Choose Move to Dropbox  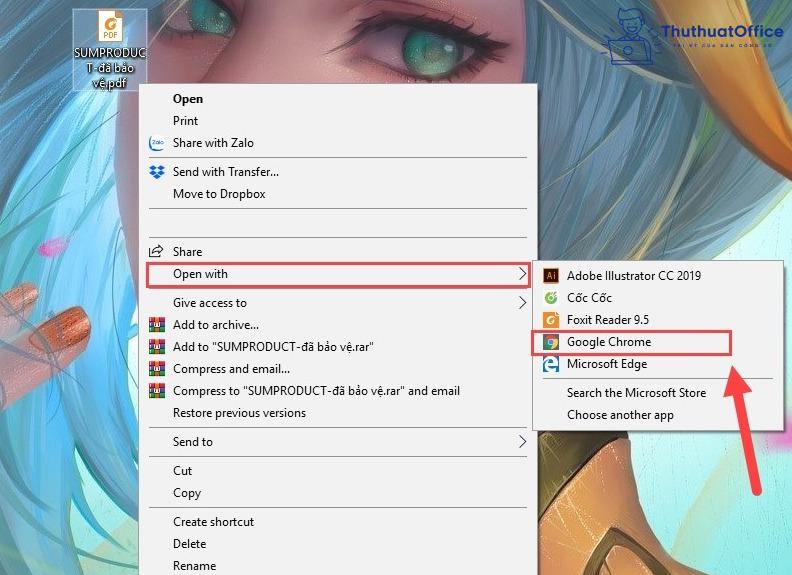click(x=219, y=194)
